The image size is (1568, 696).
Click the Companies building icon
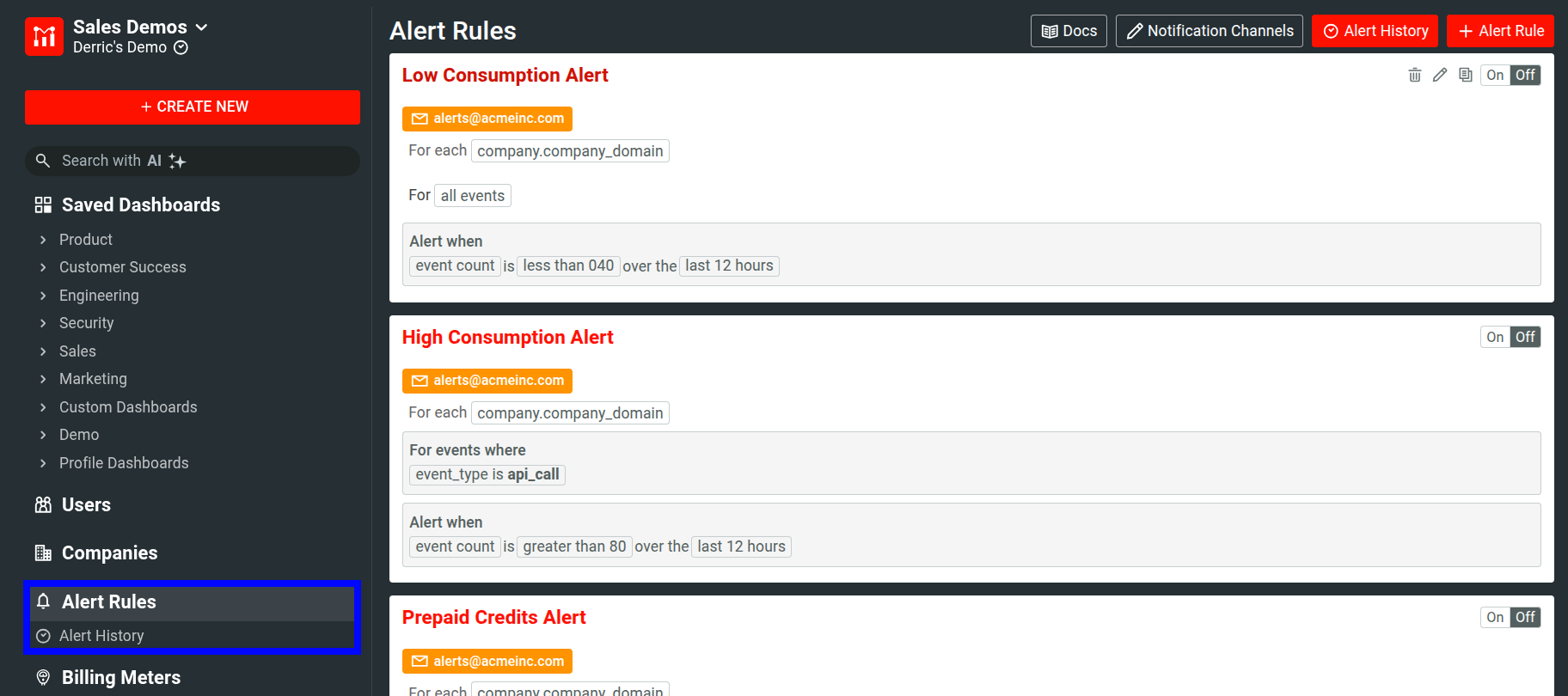point(43,553)
